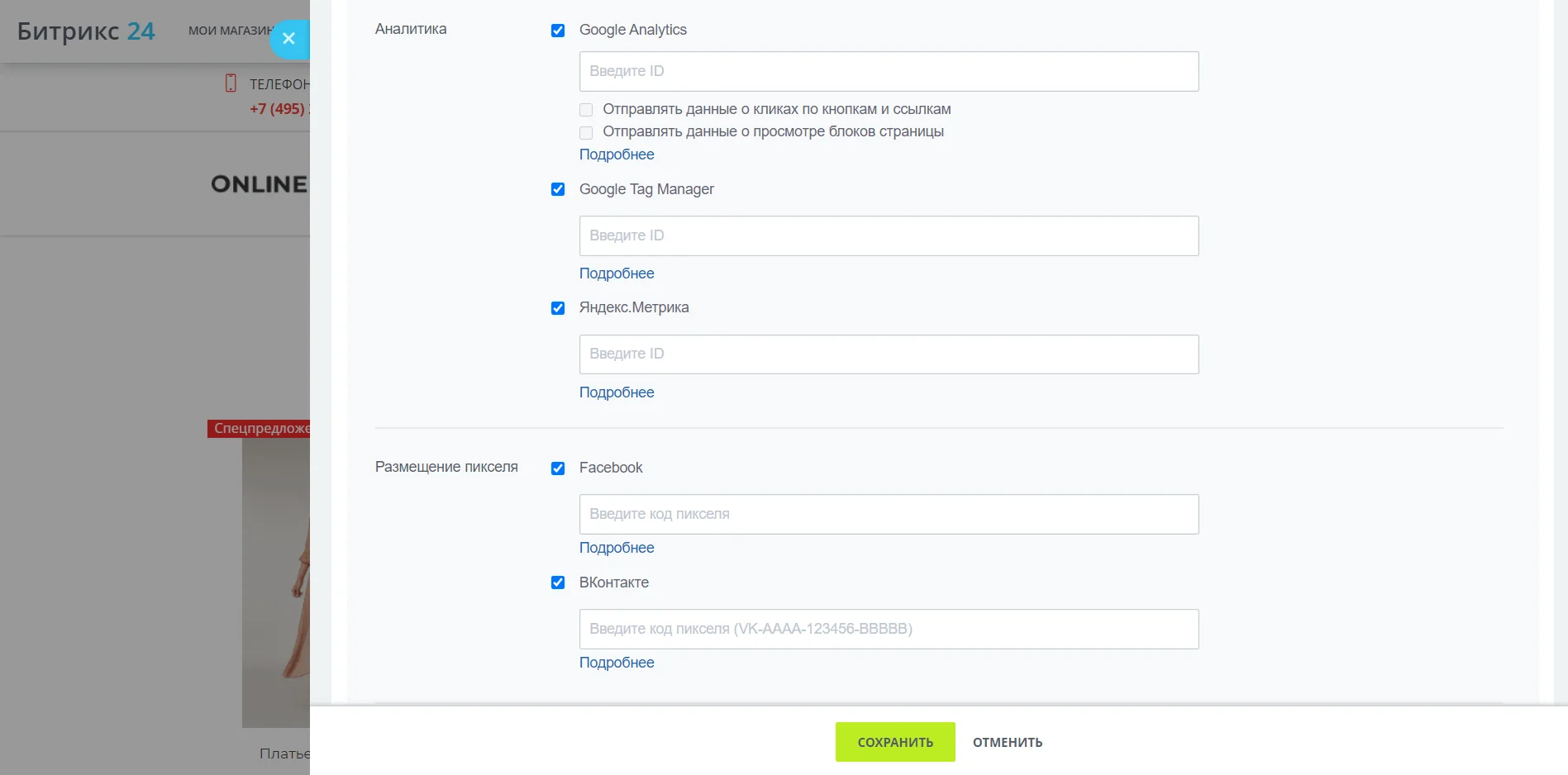Image resolution: width=1568 pixels, height=775 pixels.
Task: Toggle the ВКонтакте pixel checkbox
Action: coord(558,582)
